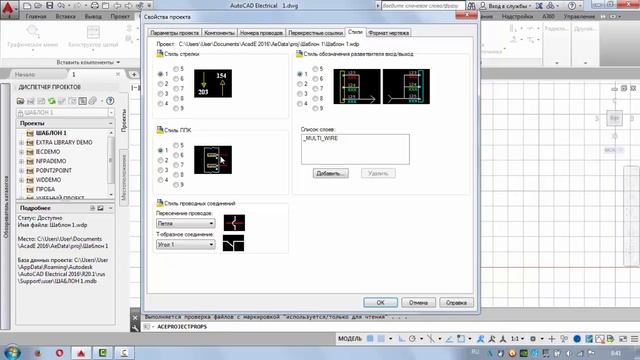Click the OK button in project properties dialog
The width and height of the screenshot is (640, 360).
coord(380,302)
